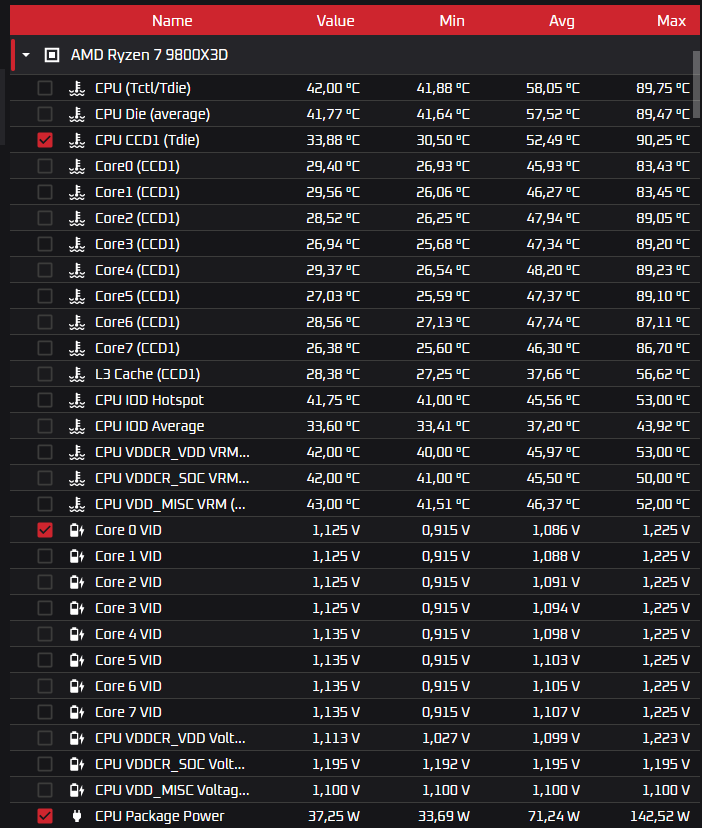Sort by the Value column header
Viewport: 702px width, 828px height.
(x=335, y=21)
